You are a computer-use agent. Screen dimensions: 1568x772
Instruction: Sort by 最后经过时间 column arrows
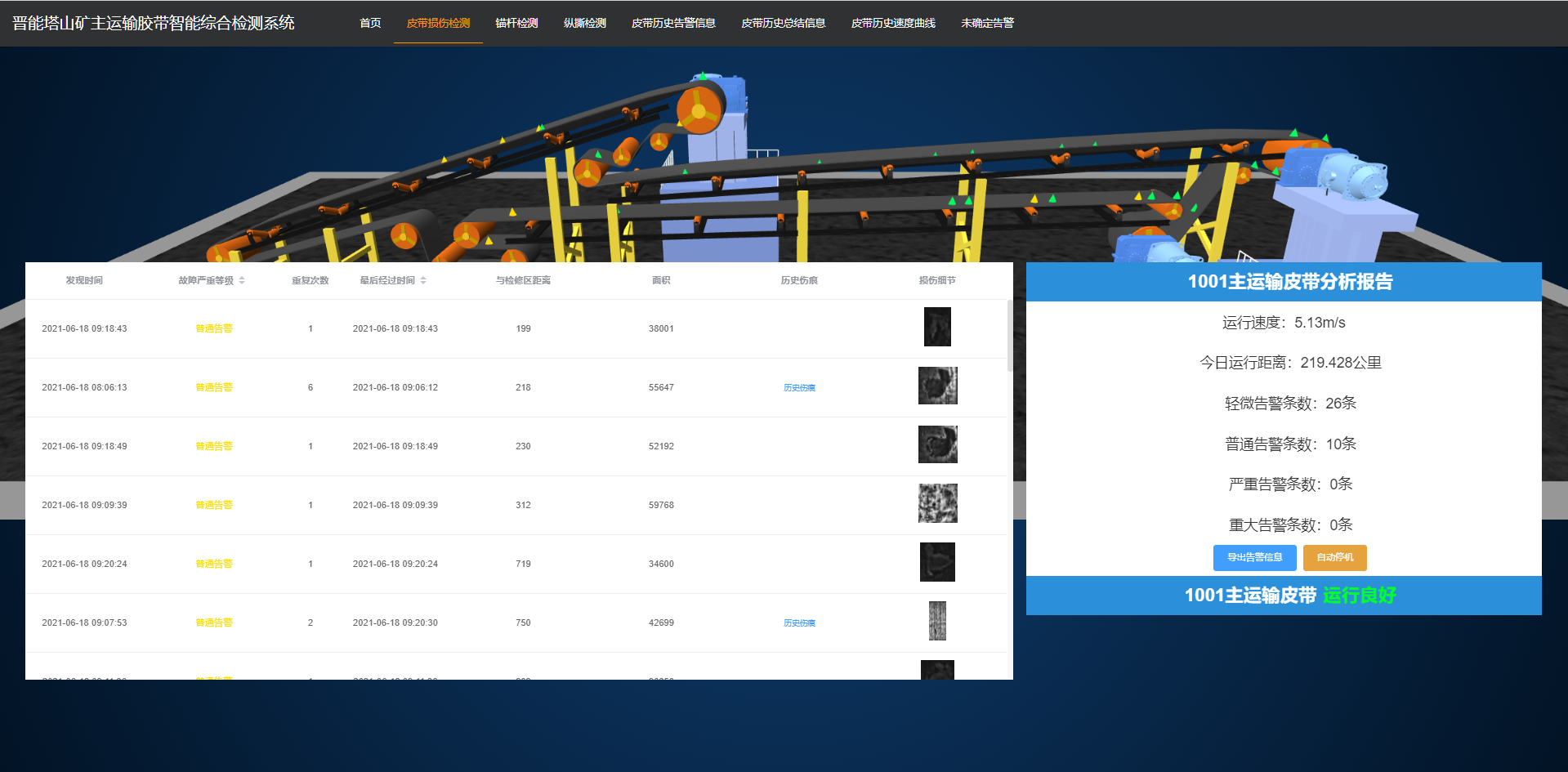click(423, 280)
